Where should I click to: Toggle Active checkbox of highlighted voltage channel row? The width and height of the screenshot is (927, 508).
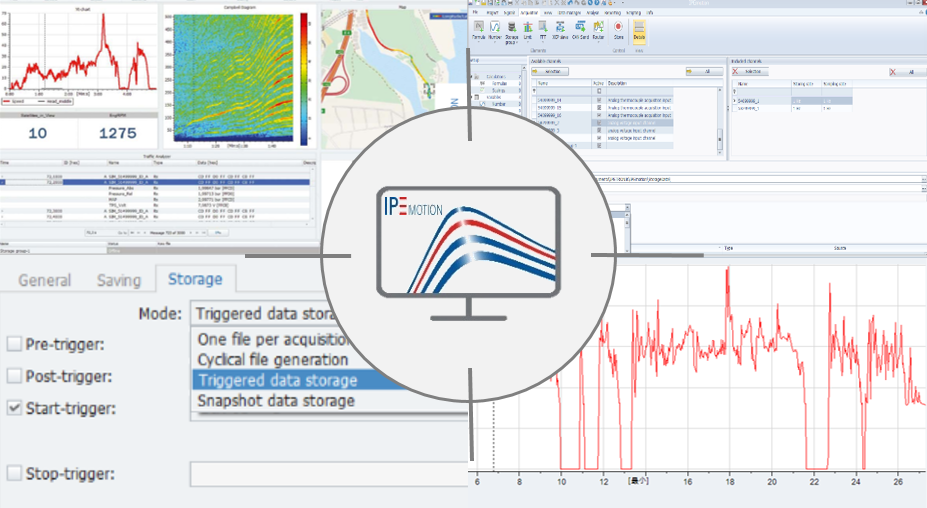coord(599,123)
